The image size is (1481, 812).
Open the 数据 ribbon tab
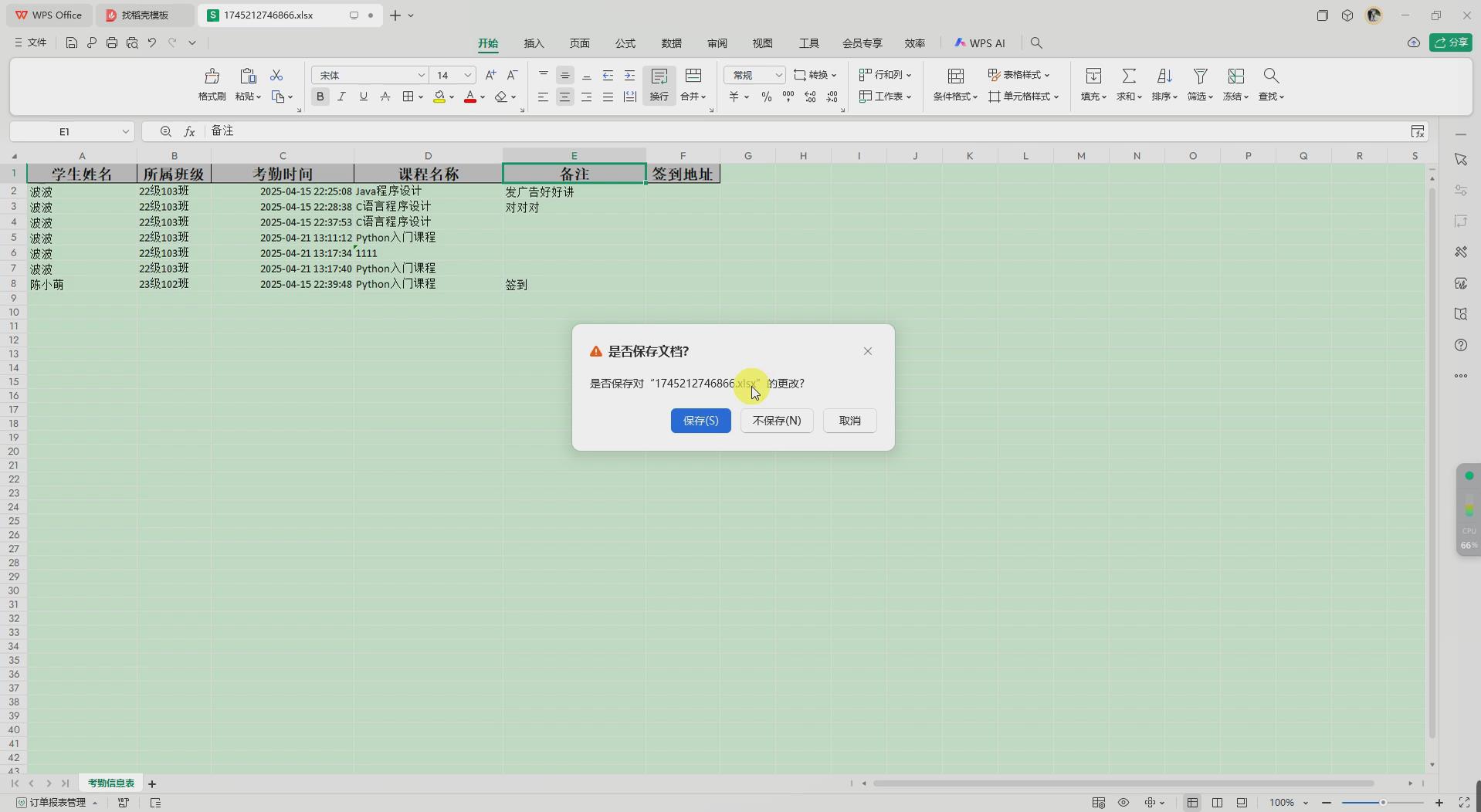(671, 43)
